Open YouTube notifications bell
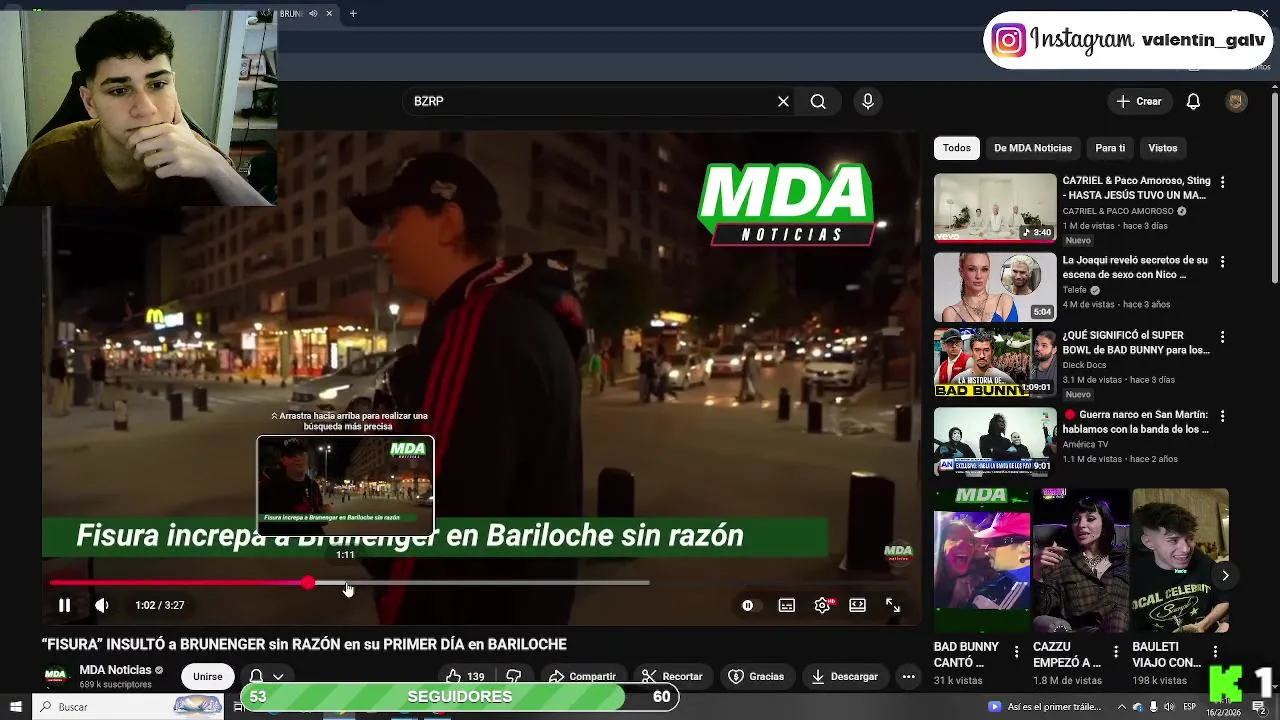This screenshot has height=720, width=1280. tap(1193, 101)
